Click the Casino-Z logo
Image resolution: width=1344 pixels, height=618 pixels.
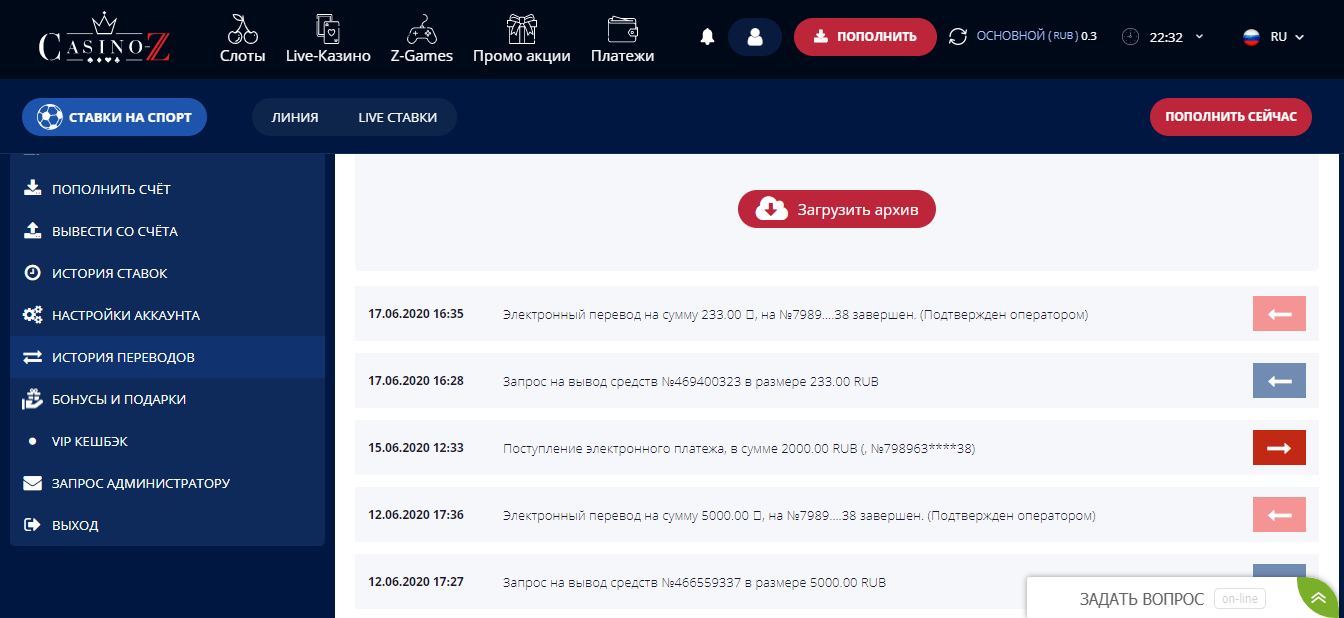click(104, 40)
